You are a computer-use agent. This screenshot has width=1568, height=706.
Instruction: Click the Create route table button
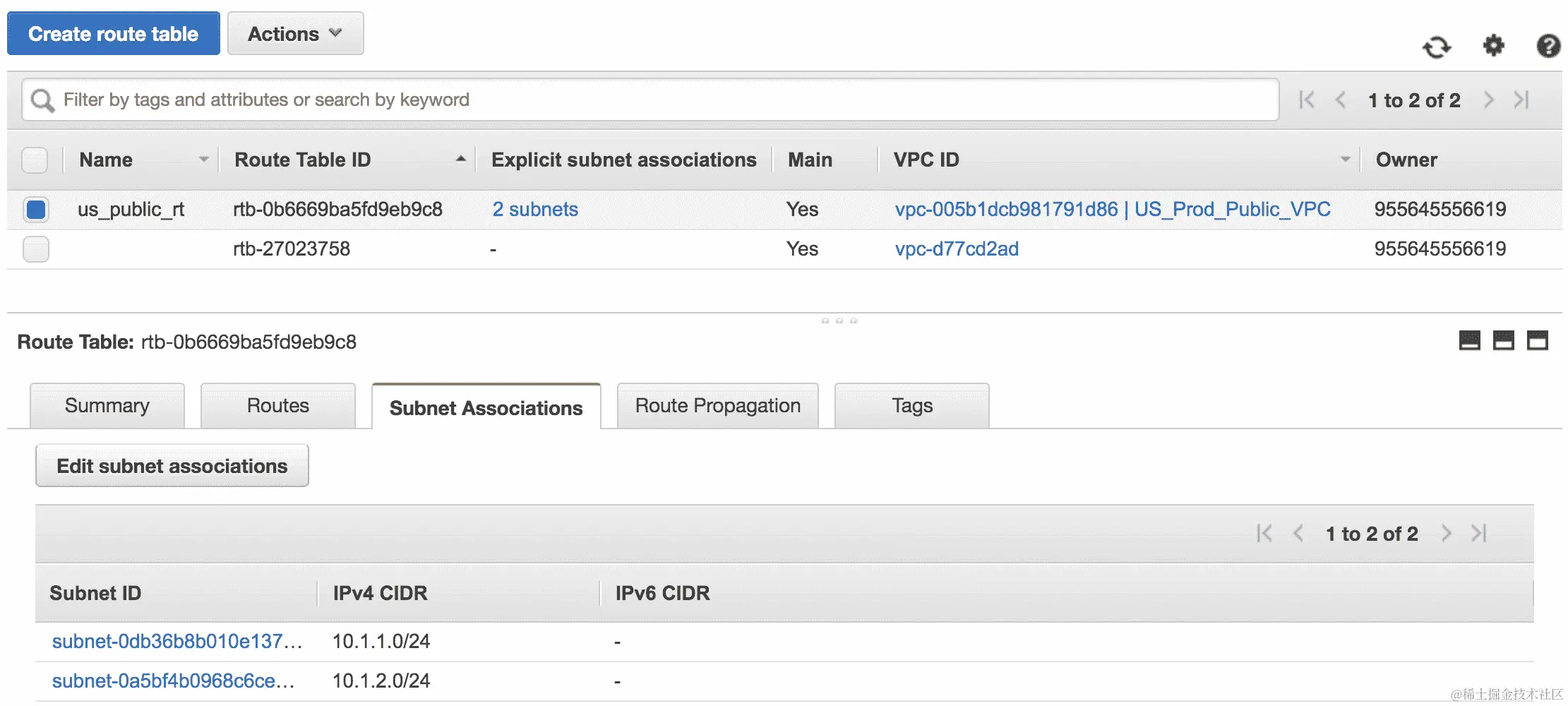tap(114, 34)
